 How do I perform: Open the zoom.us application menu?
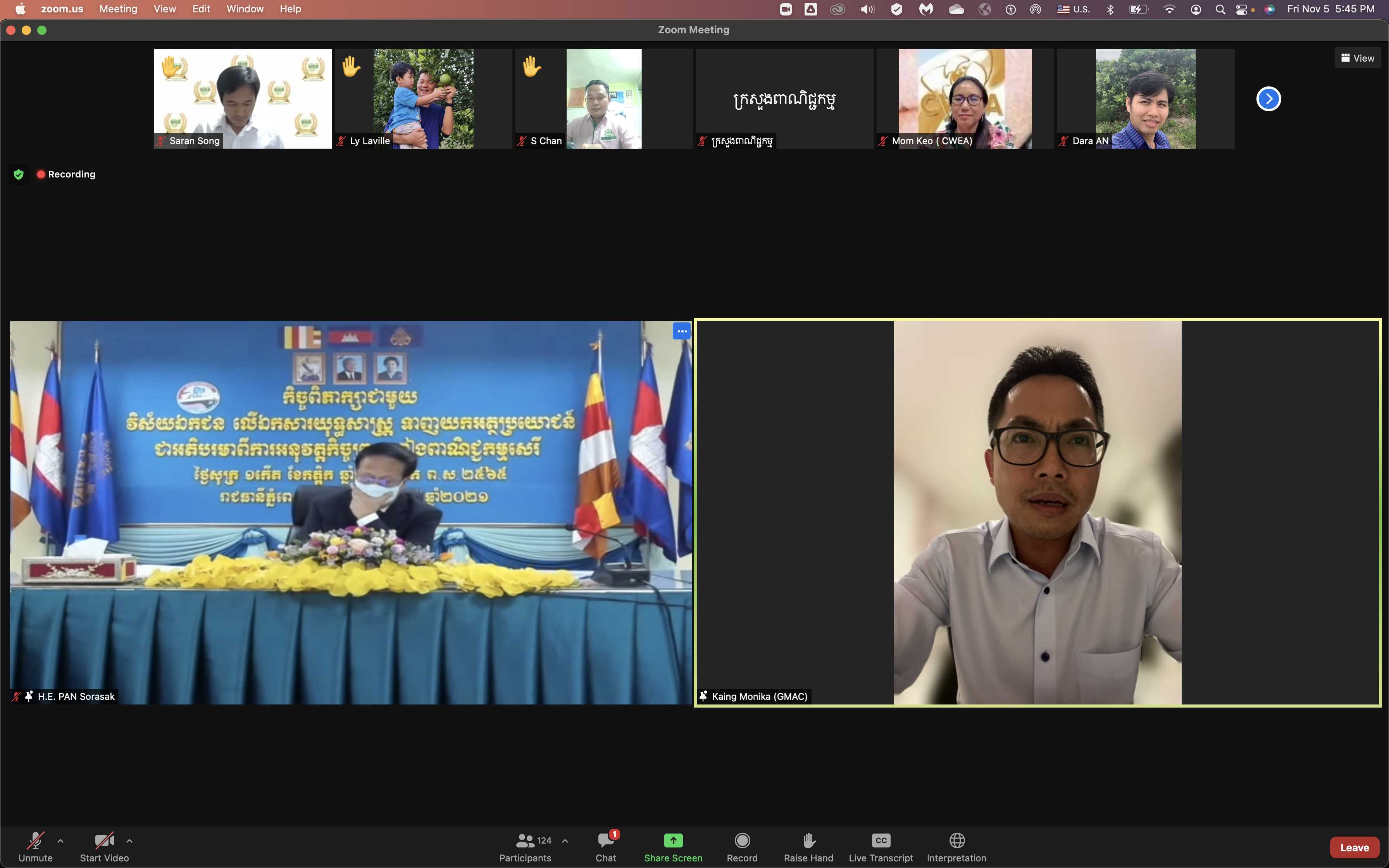point(62,9)
